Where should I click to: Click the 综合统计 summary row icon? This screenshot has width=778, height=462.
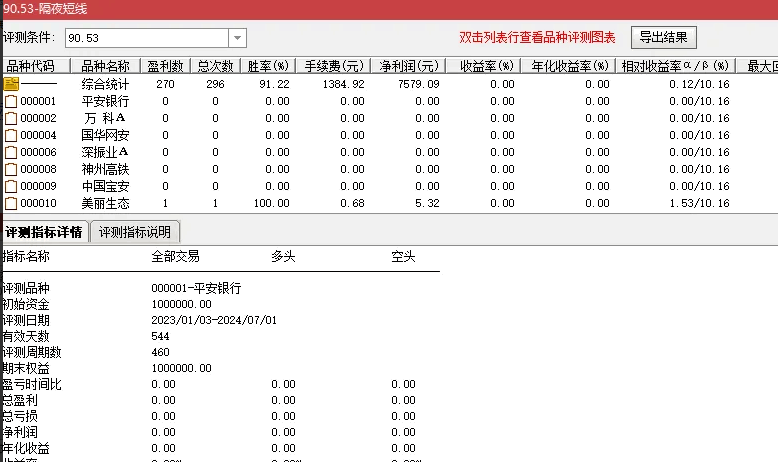(11, 84)
